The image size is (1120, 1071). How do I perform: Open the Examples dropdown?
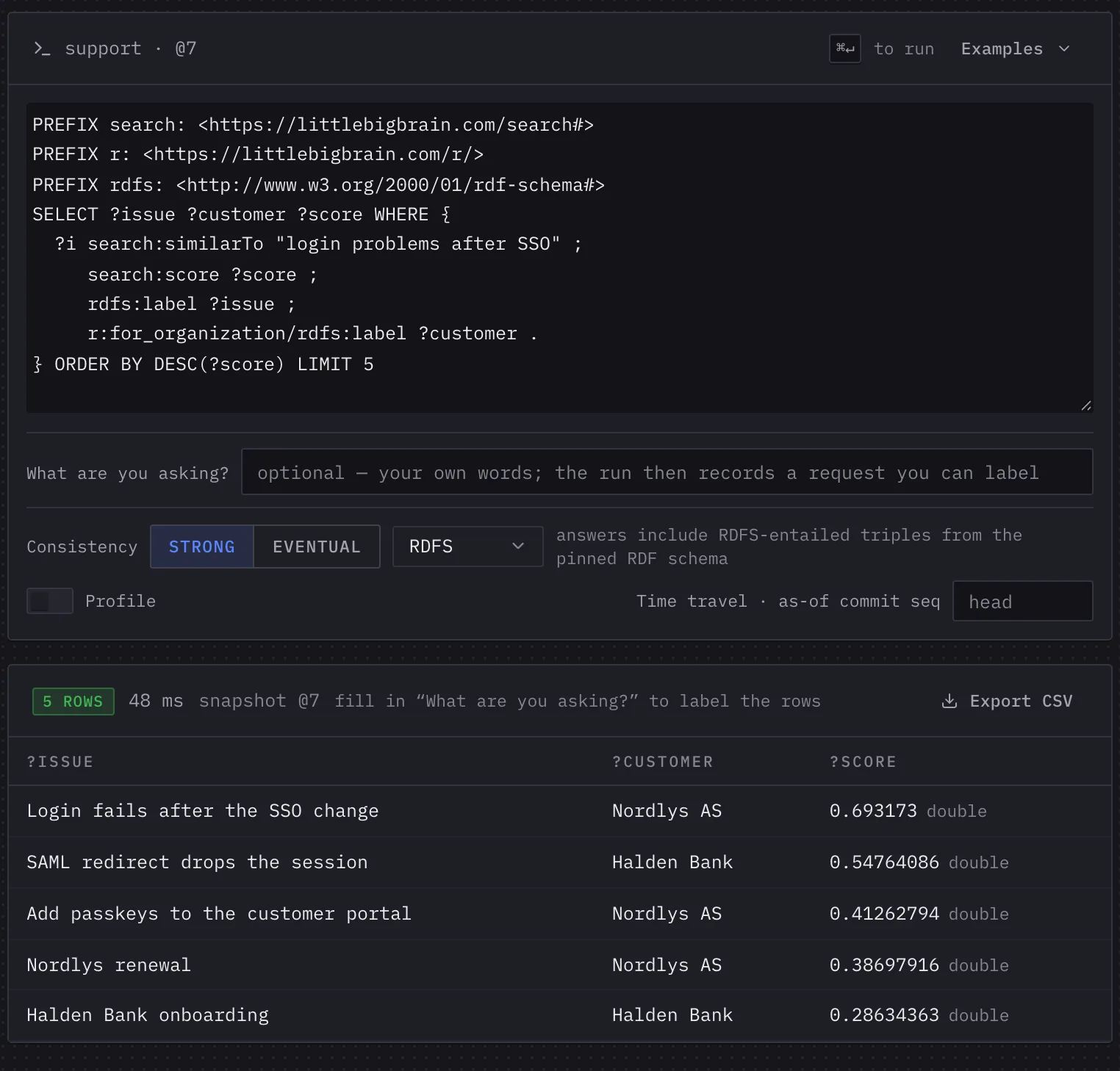(x=1015, y=48)
